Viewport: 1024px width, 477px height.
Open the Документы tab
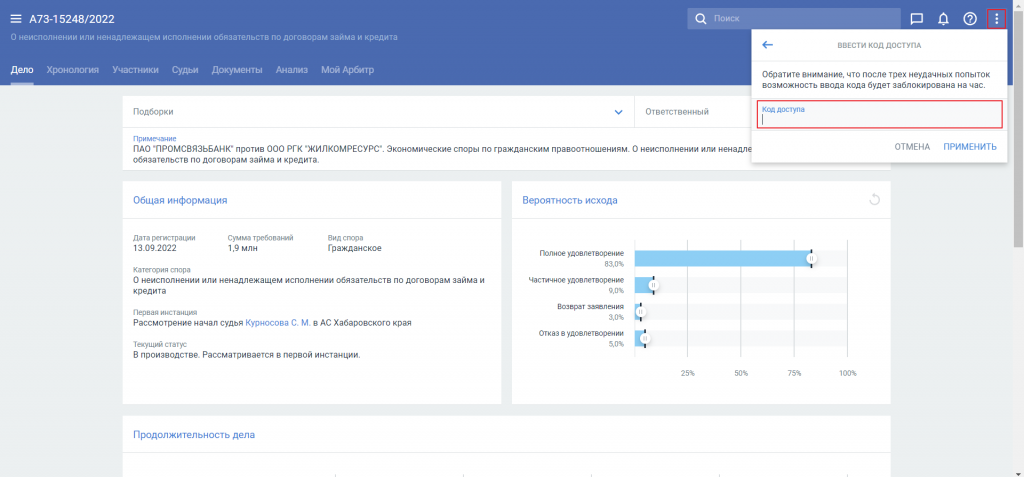point(237,70)
